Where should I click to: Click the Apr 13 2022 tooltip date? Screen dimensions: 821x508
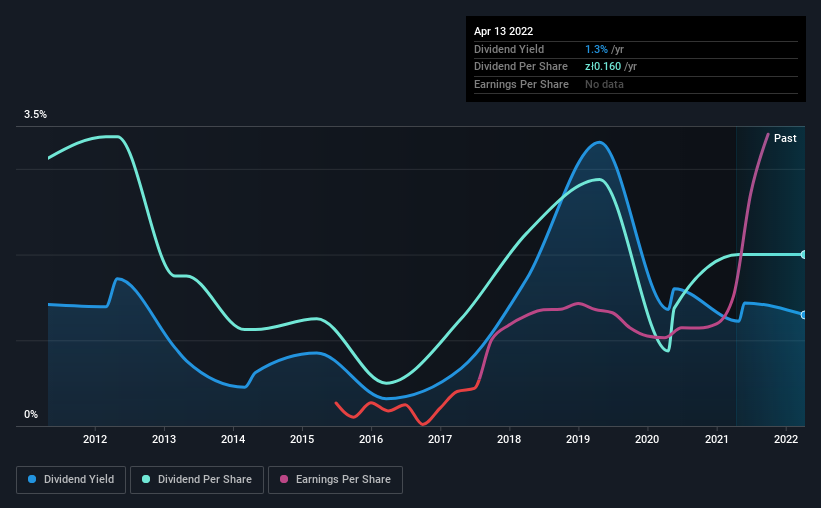pos(503,31)
